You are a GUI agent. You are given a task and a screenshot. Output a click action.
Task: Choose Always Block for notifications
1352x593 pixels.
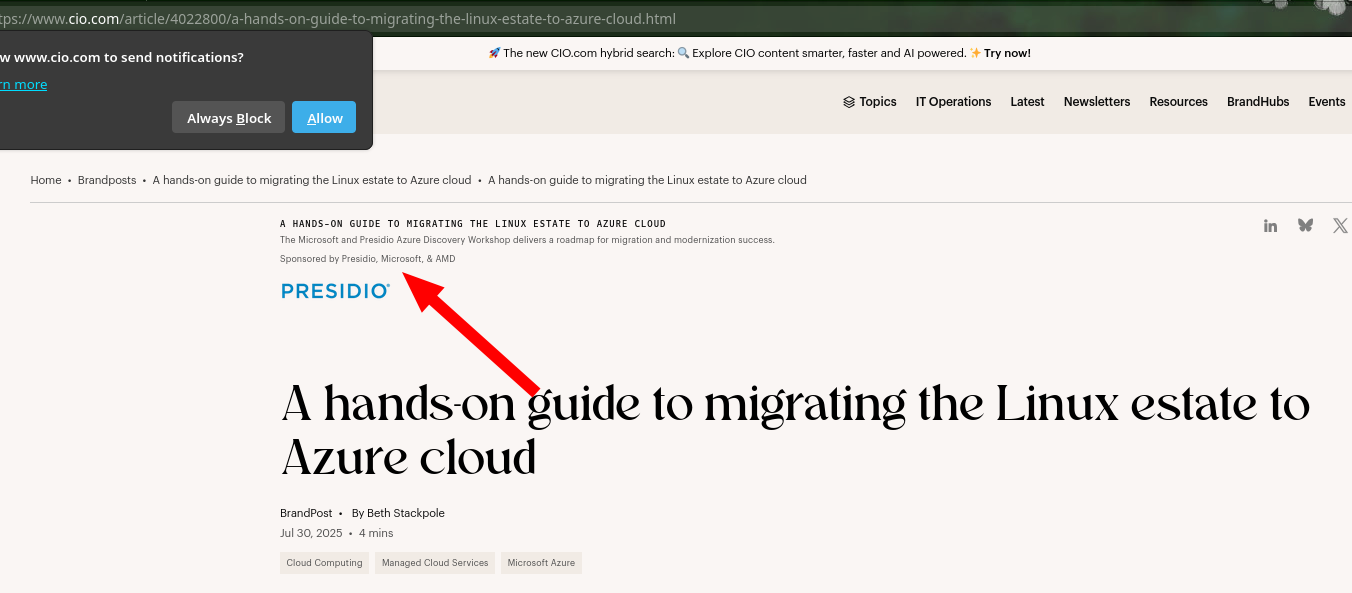229,118
